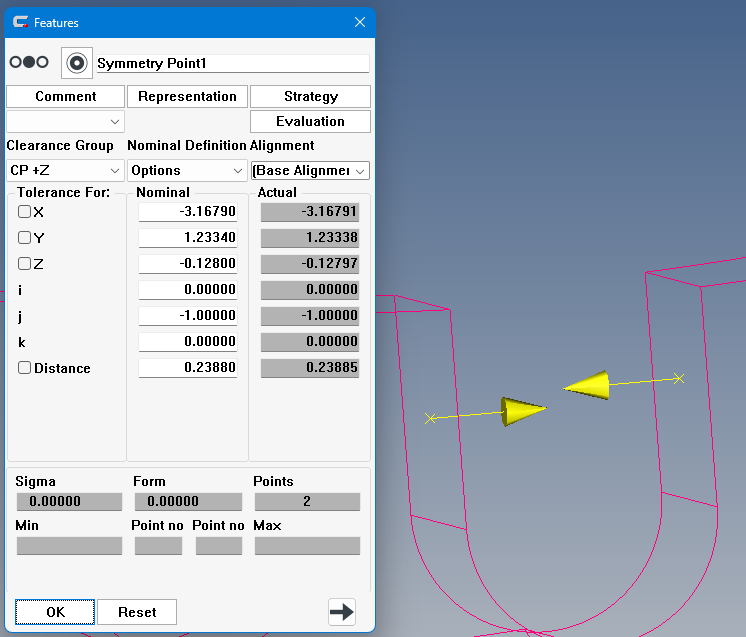
Task: Toggle the Z tolerance checkbox
Action: click(24, 264)
